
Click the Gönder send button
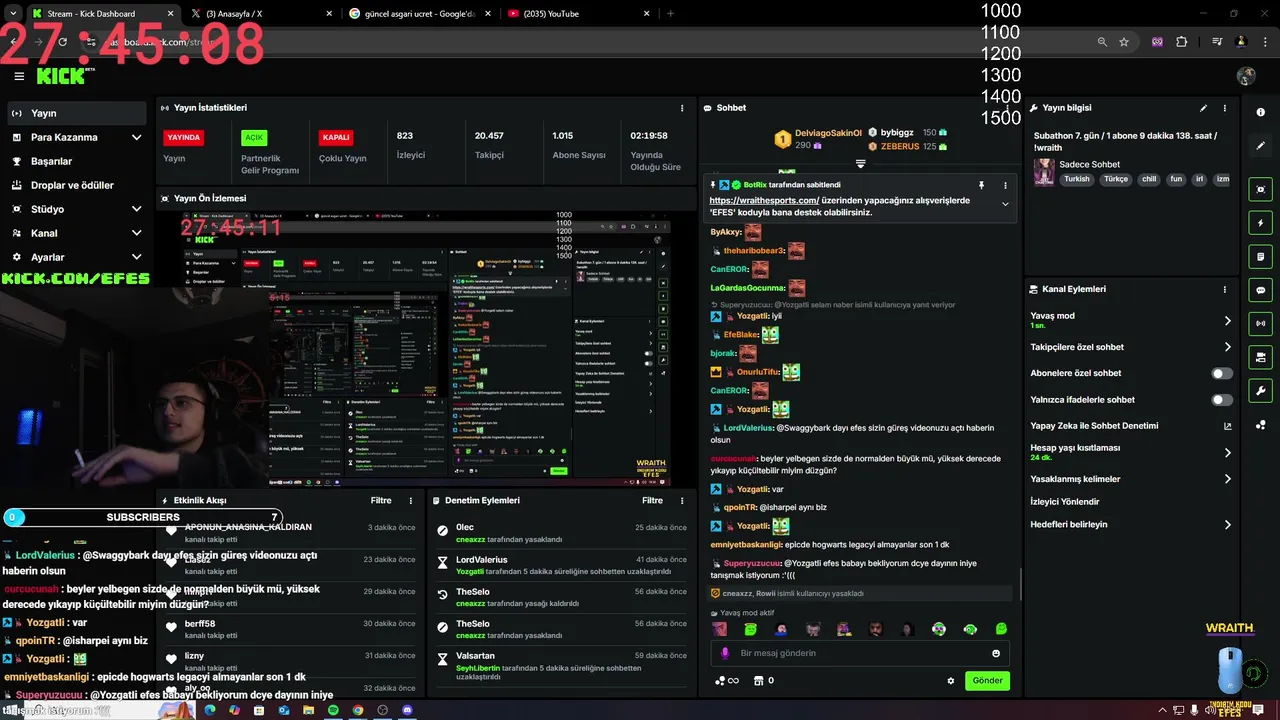click(x=987, y=681)
